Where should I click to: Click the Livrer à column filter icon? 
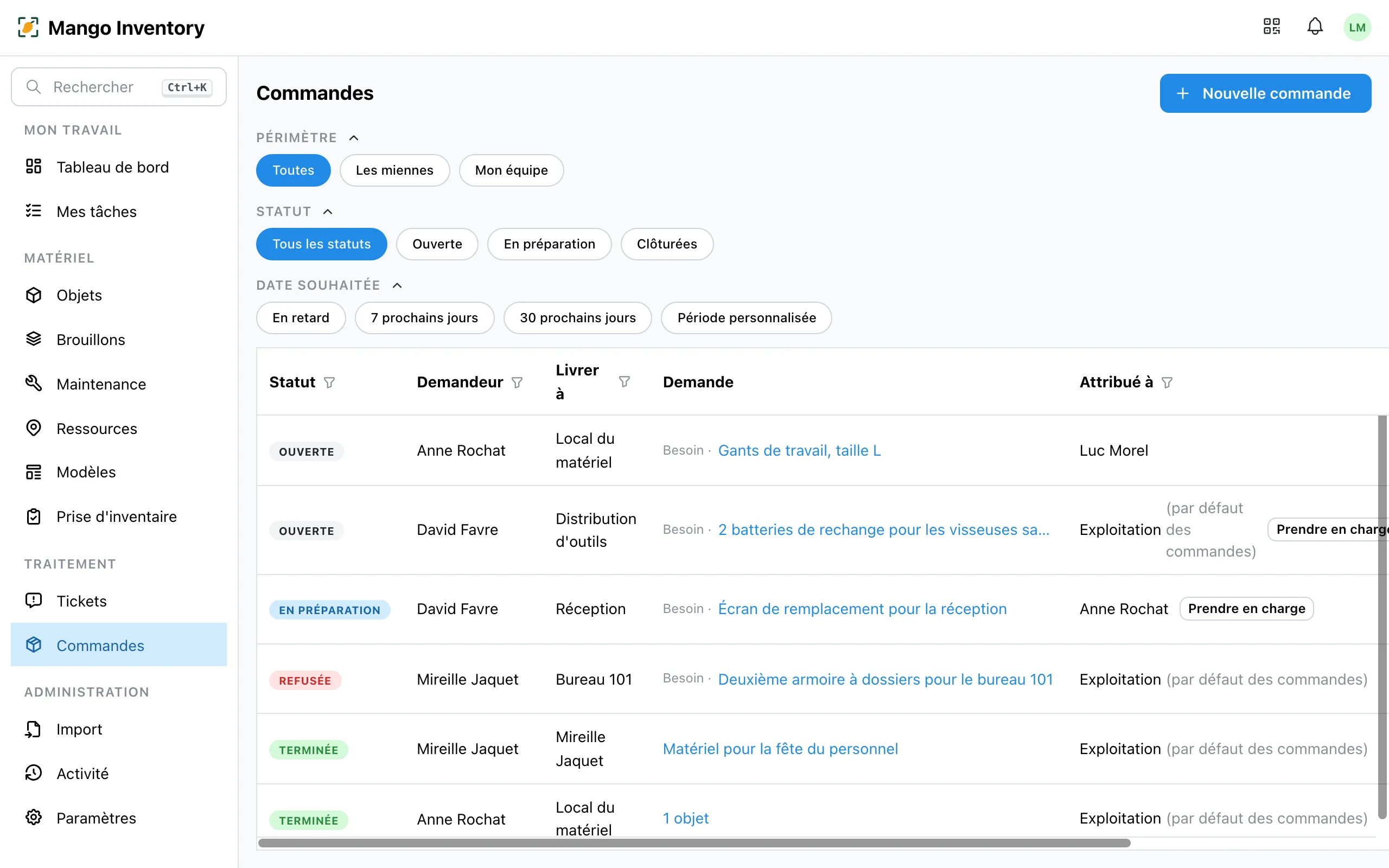coord(625,382)
